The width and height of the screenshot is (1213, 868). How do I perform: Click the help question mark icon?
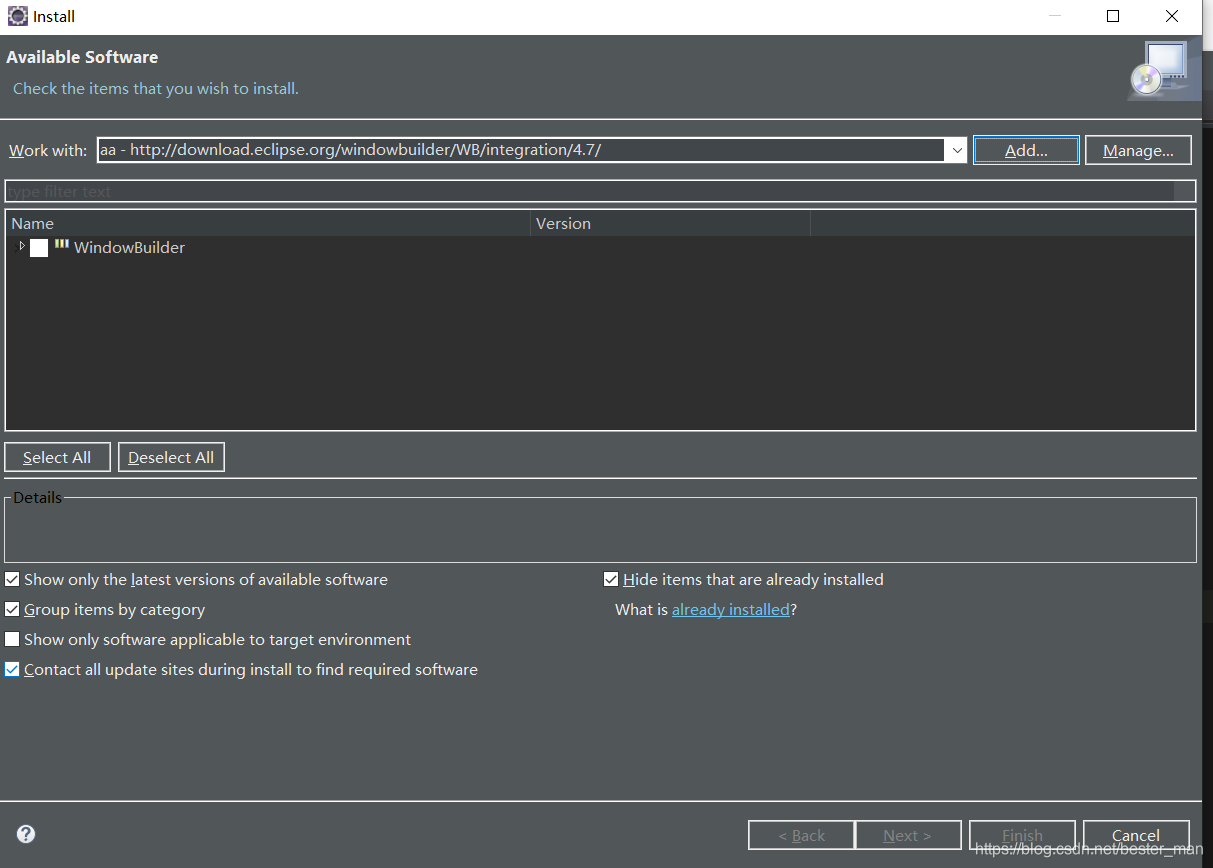point(26,834)
